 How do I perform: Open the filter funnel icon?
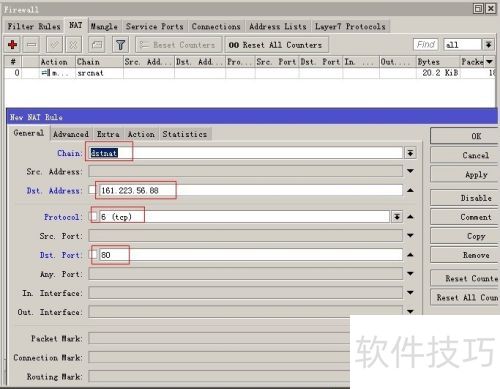click(x=120, y=45)
